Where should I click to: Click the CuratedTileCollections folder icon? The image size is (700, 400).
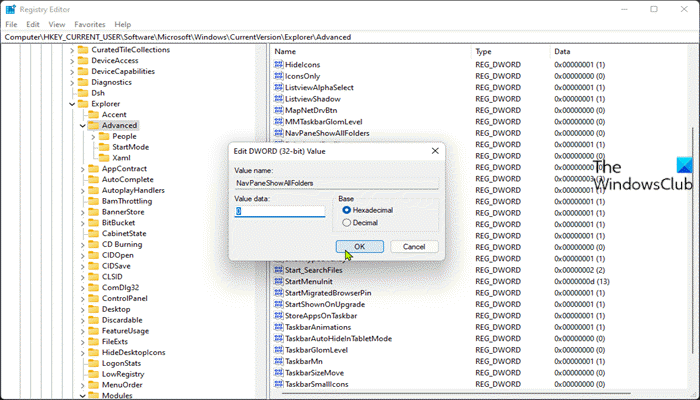point(83,50)
